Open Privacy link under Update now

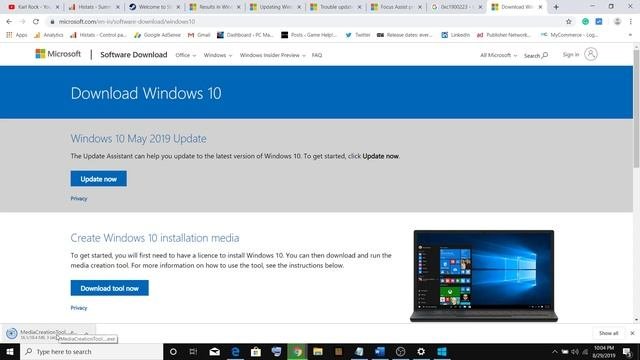tap(79, 199)
